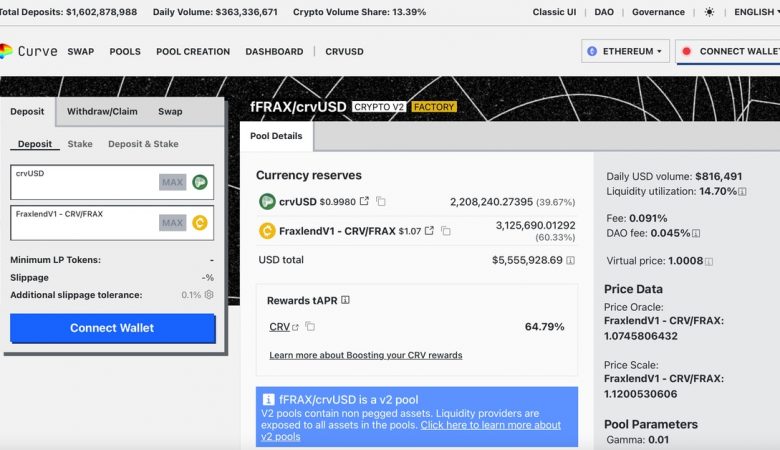Click the CRYPTO V2 badge
The image size is (780, 450).
point(379,107)
